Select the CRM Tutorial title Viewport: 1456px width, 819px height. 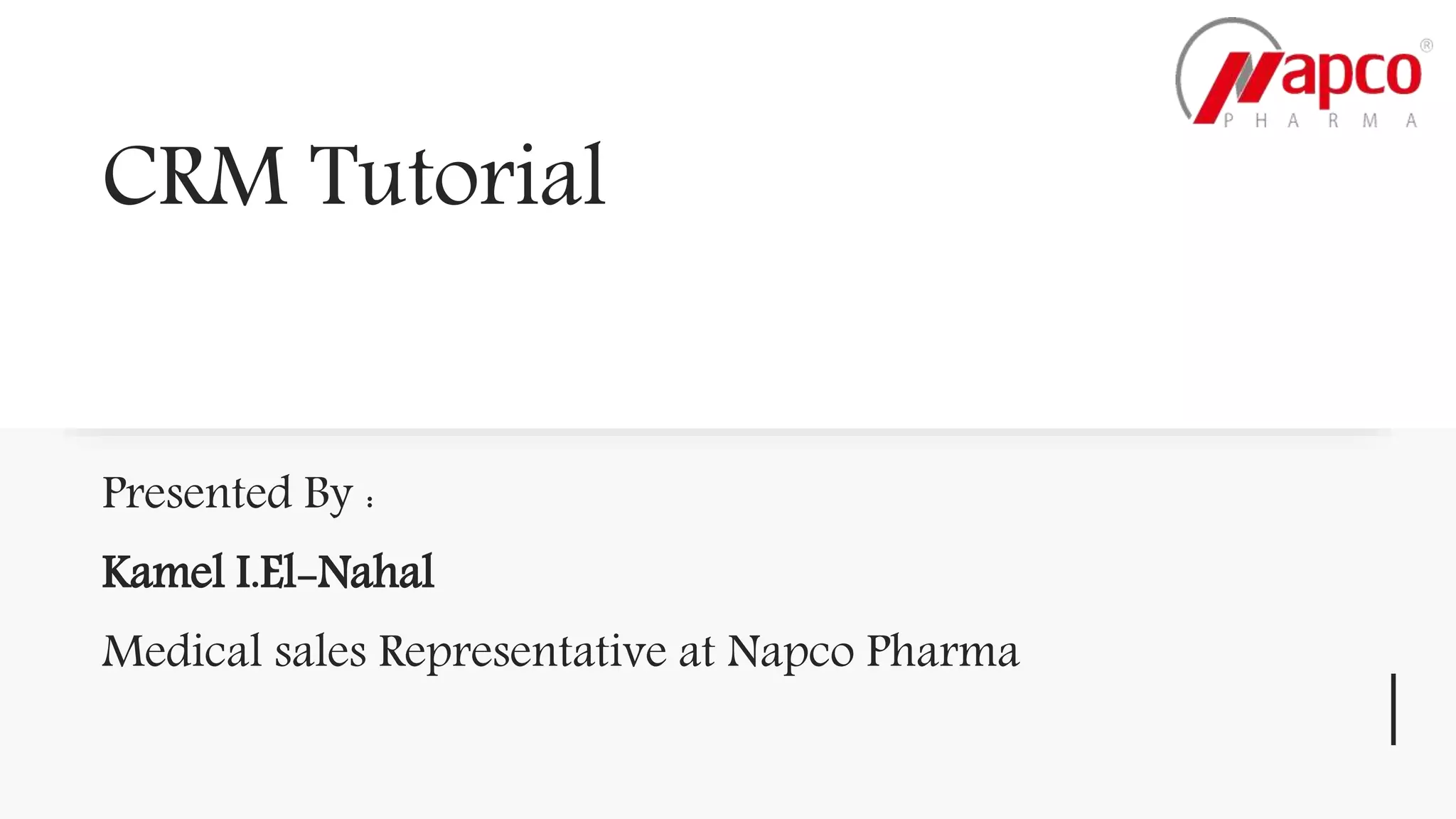[x=354, y=176]
